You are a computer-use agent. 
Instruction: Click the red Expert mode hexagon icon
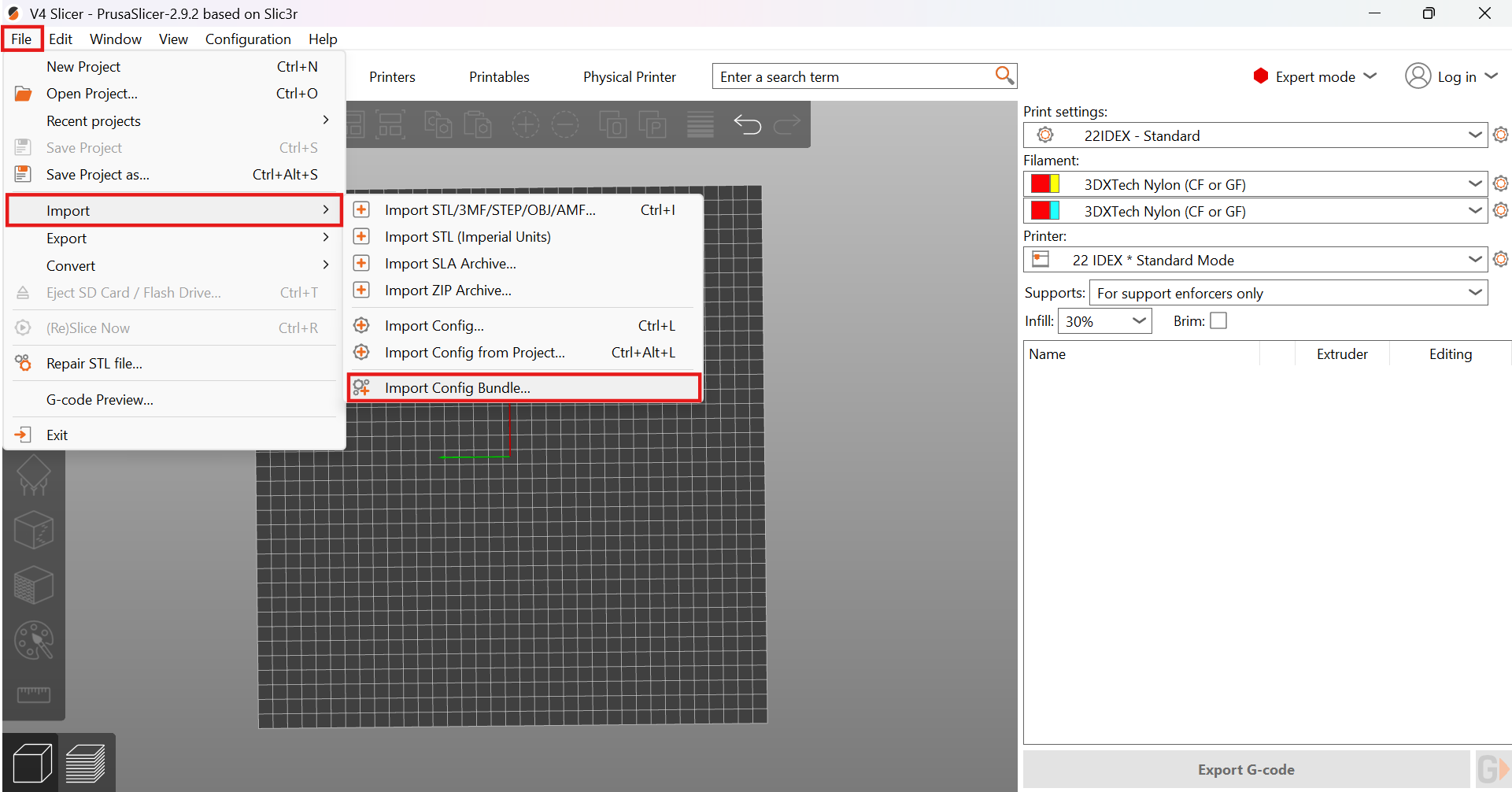point(1261,76)
